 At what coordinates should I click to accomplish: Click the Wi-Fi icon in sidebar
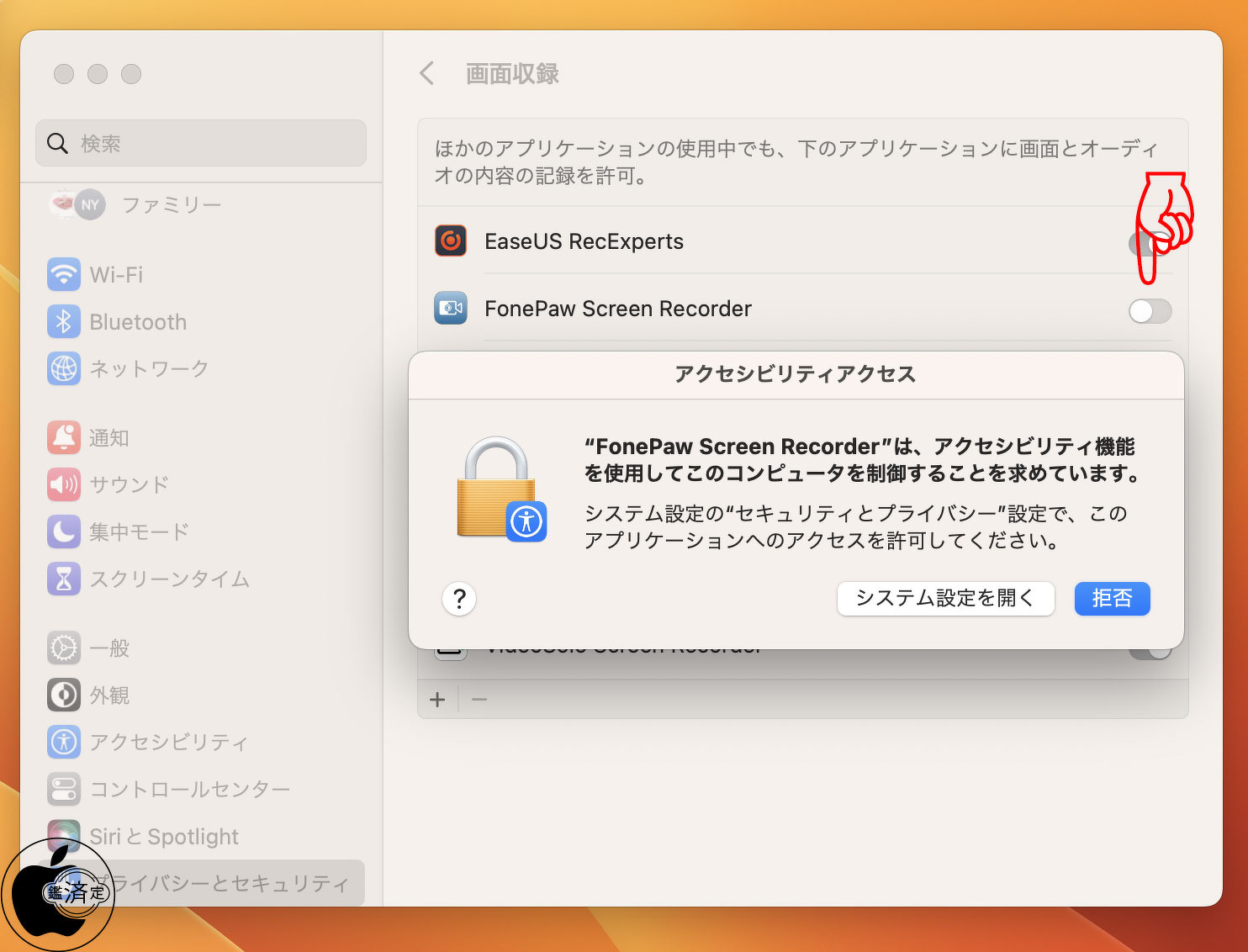tap(64, 274)
